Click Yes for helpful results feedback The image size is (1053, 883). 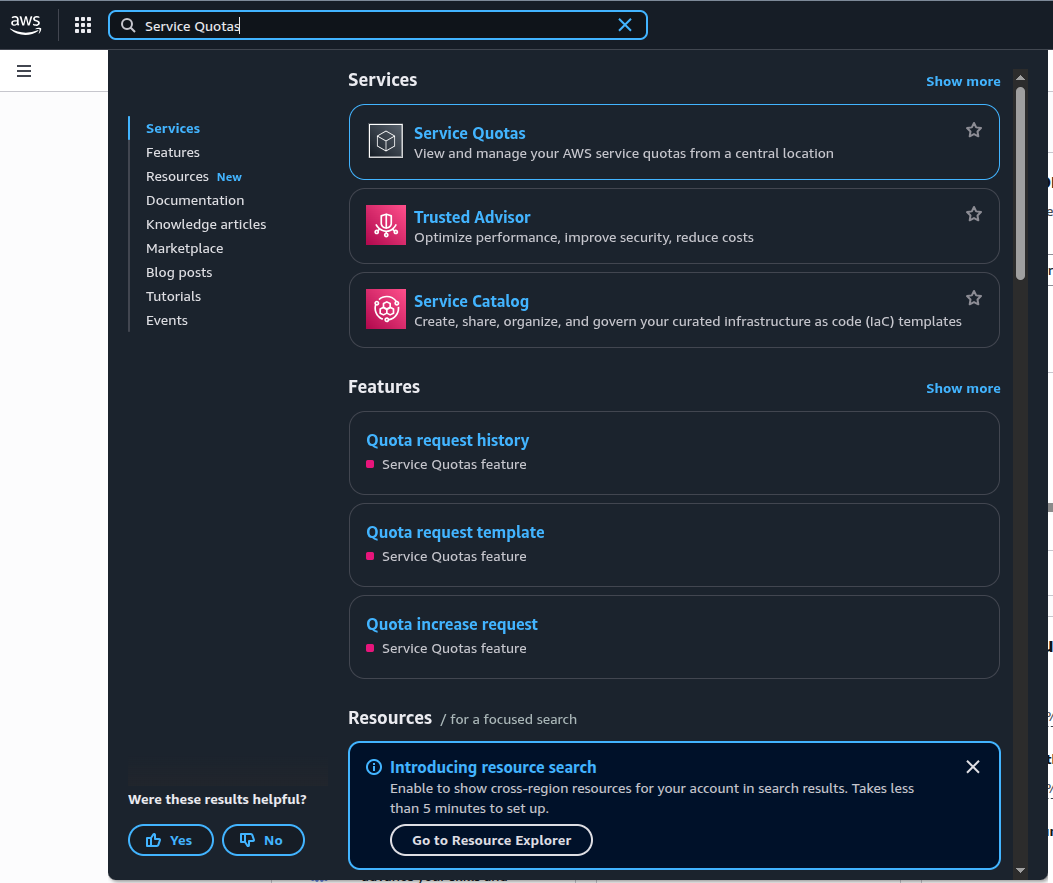(170, 840)
